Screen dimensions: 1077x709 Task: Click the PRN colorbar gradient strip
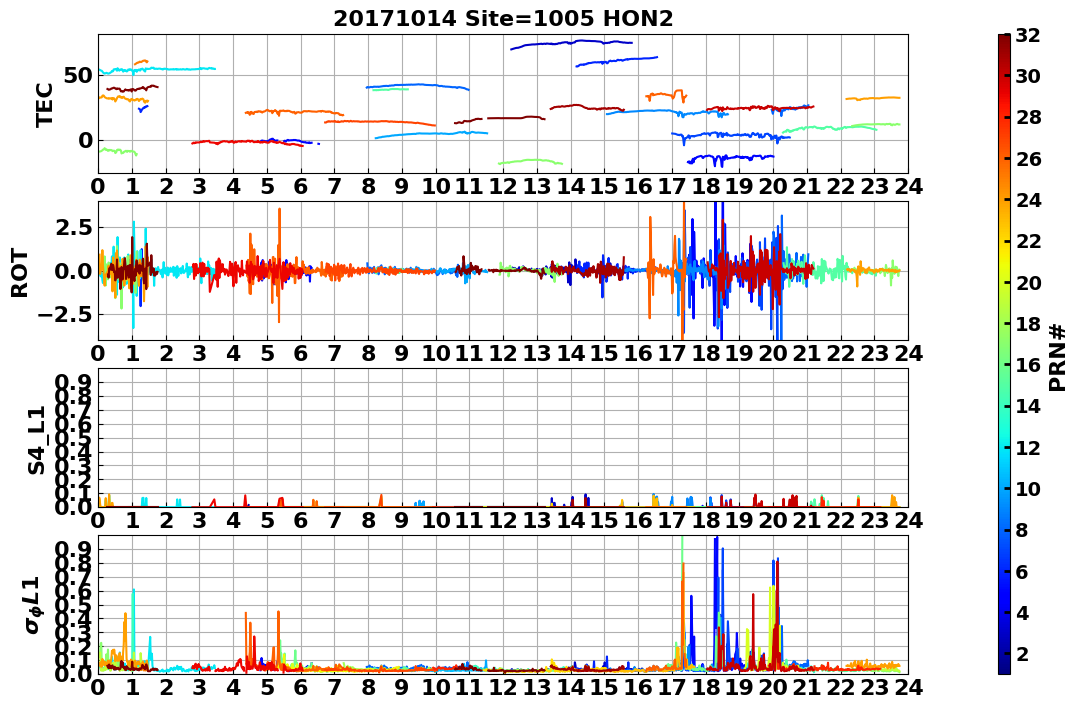[1004, 354]
